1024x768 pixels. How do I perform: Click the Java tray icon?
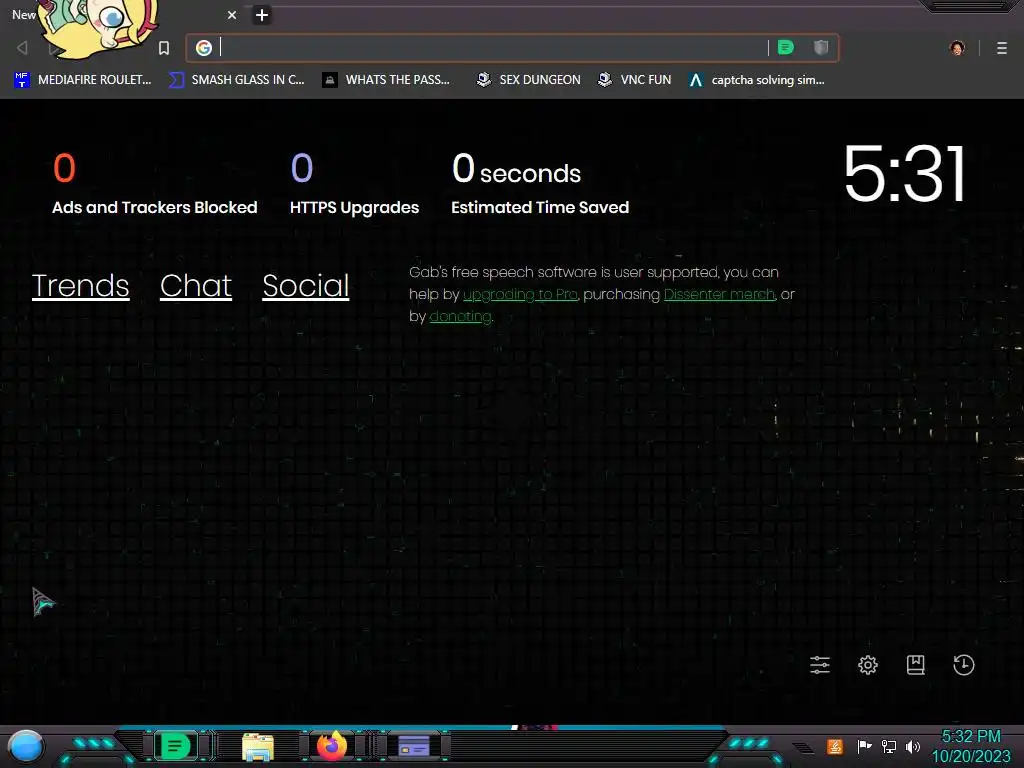[x=835, y=746]
